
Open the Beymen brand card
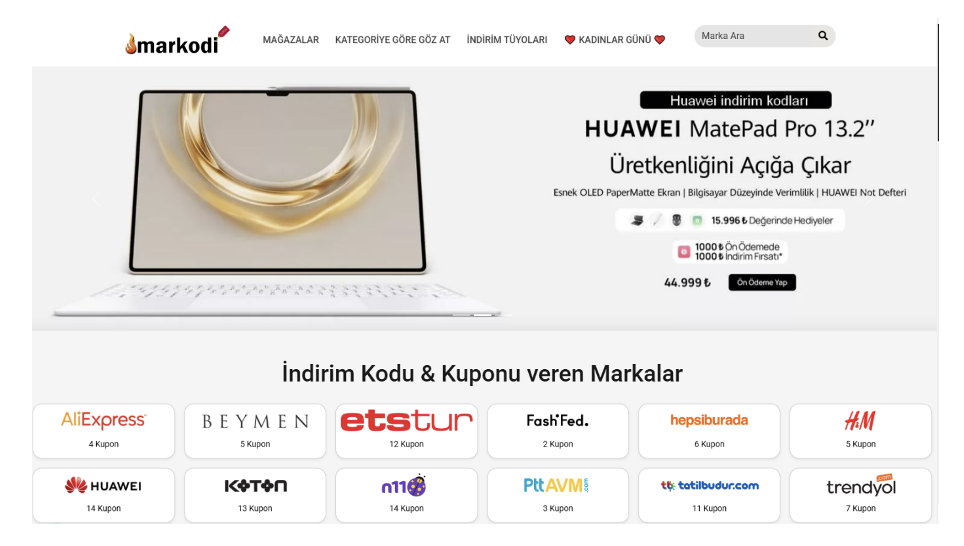255,431
